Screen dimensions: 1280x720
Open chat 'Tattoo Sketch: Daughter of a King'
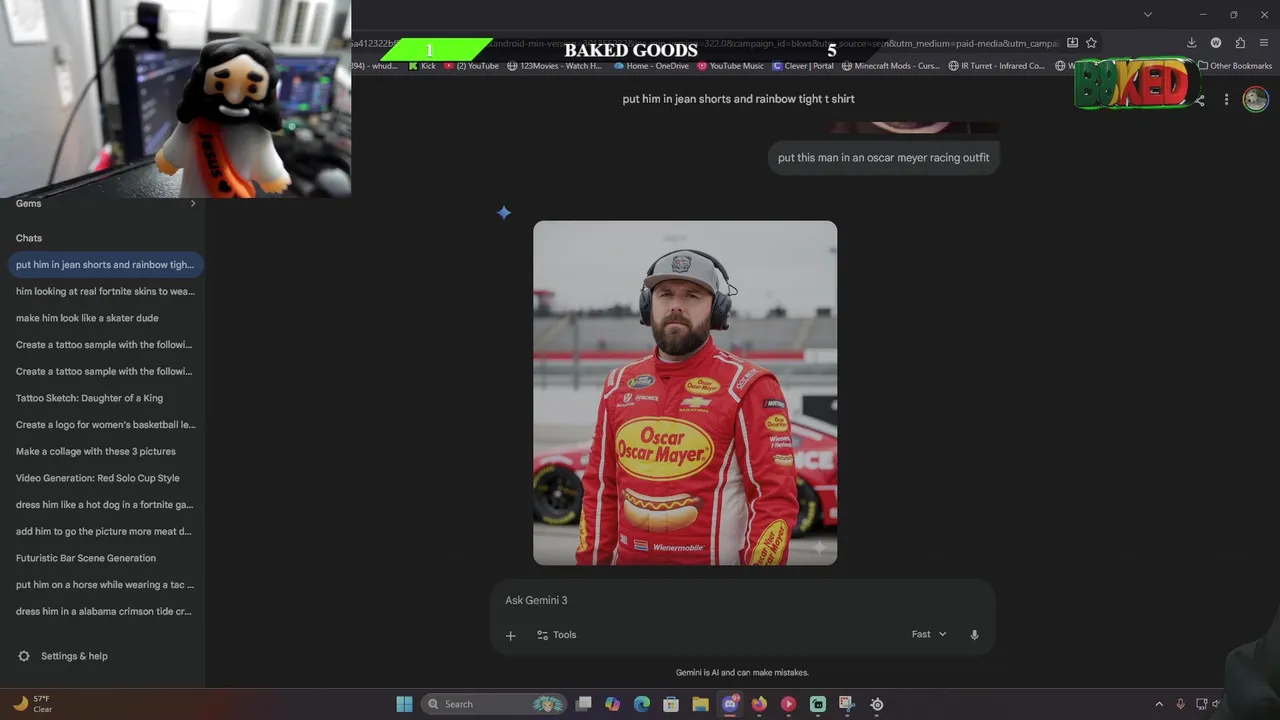tap(104, 398)
